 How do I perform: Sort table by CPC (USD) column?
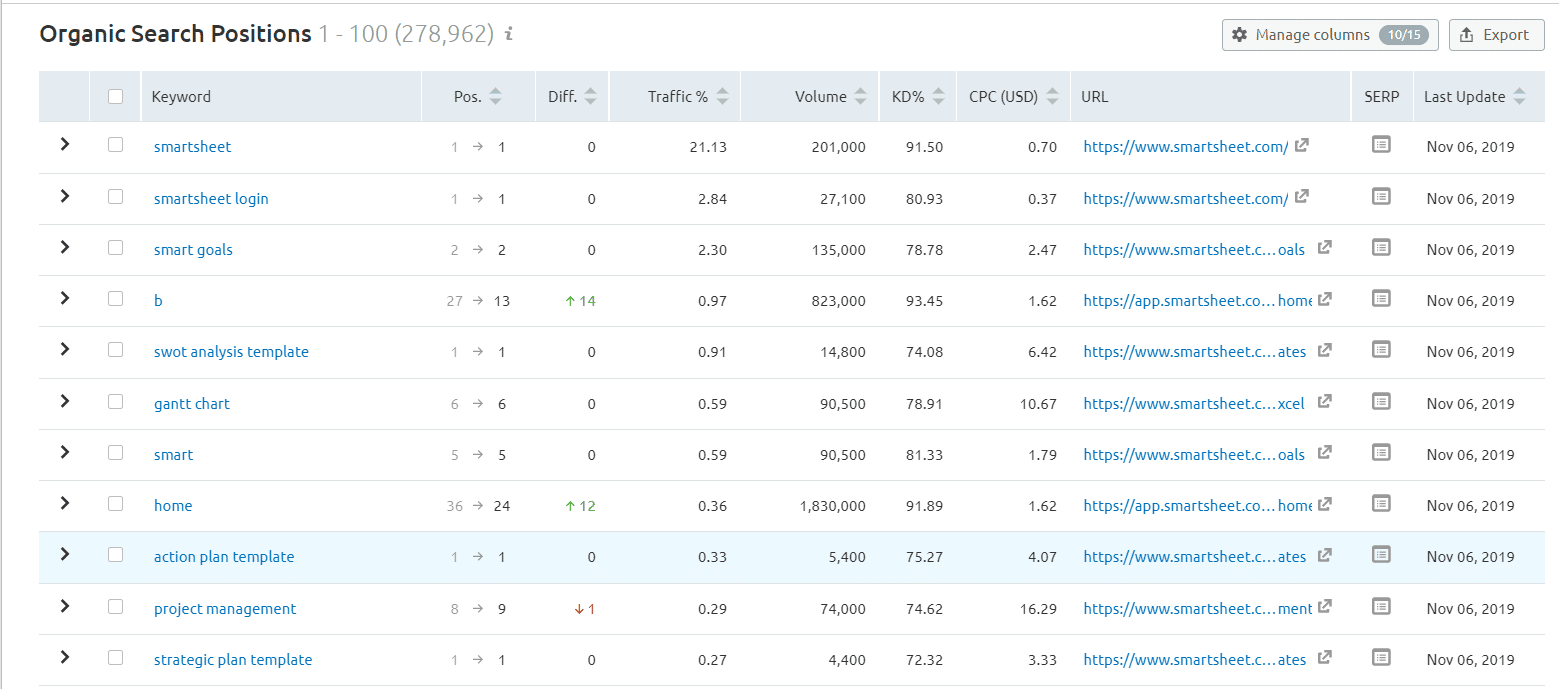tap(1051, 97)
